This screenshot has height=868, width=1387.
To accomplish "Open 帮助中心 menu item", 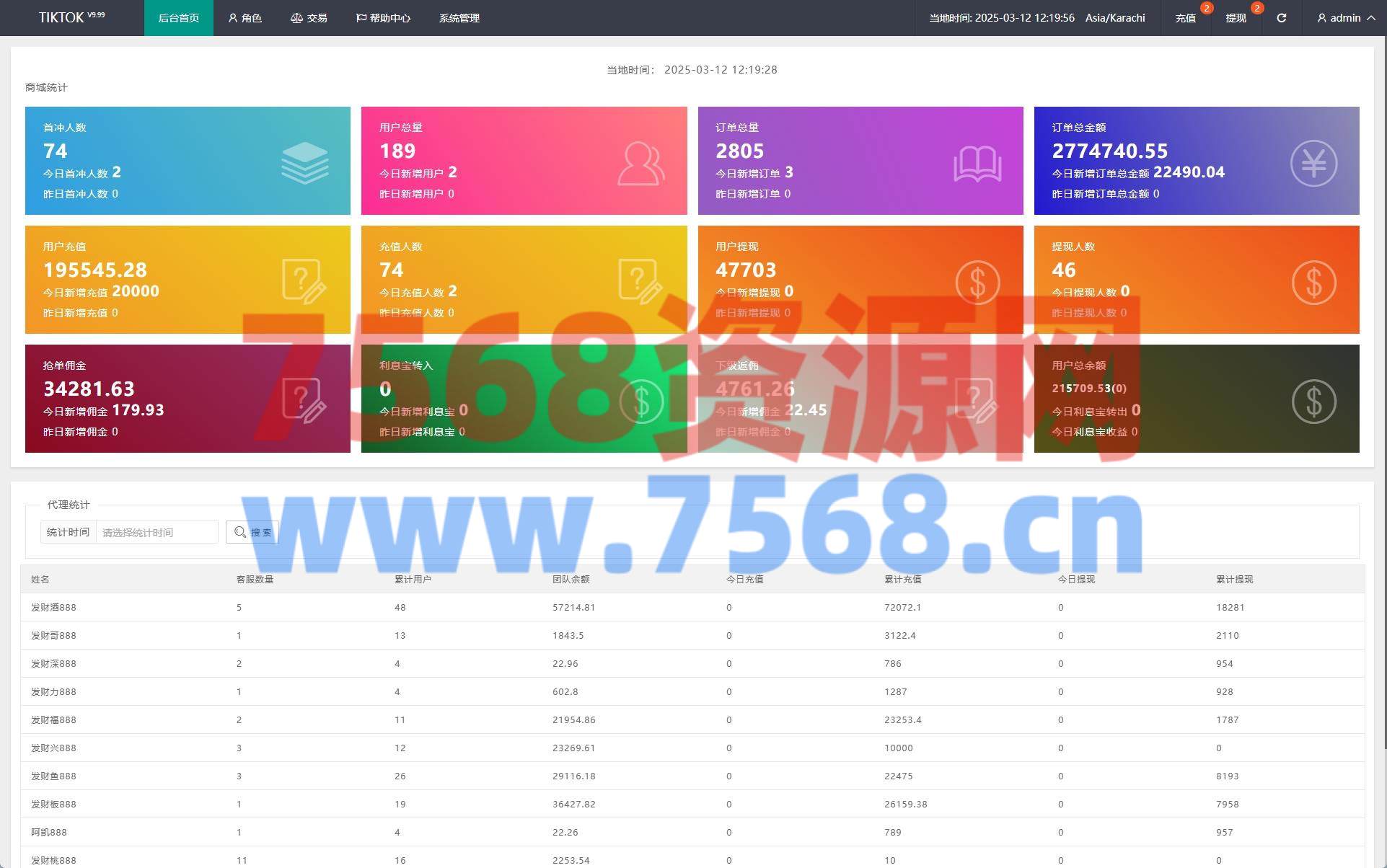I will [x=383, y=18].
